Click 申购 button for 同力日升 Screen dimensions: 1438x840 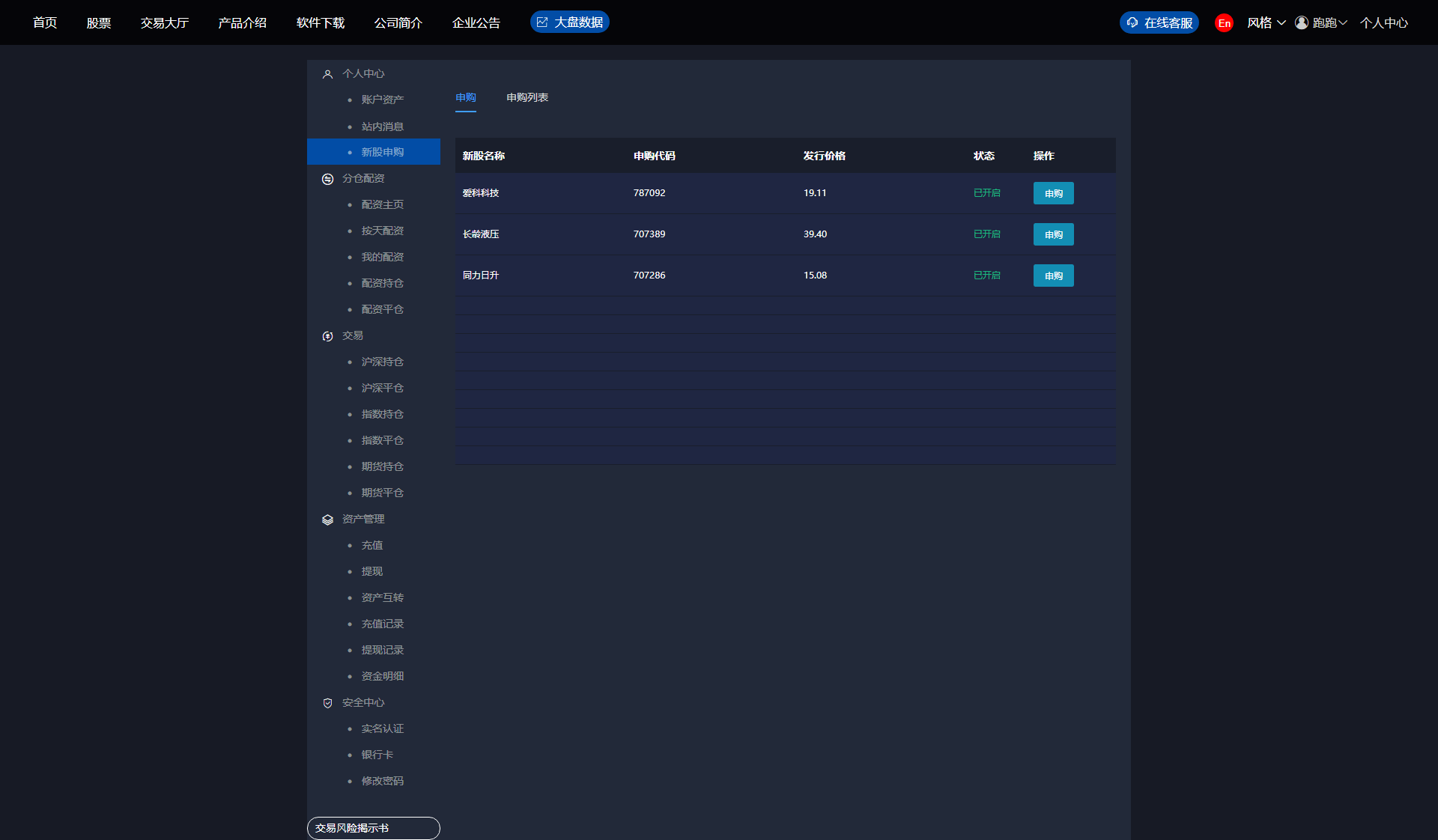[1053, 276]
